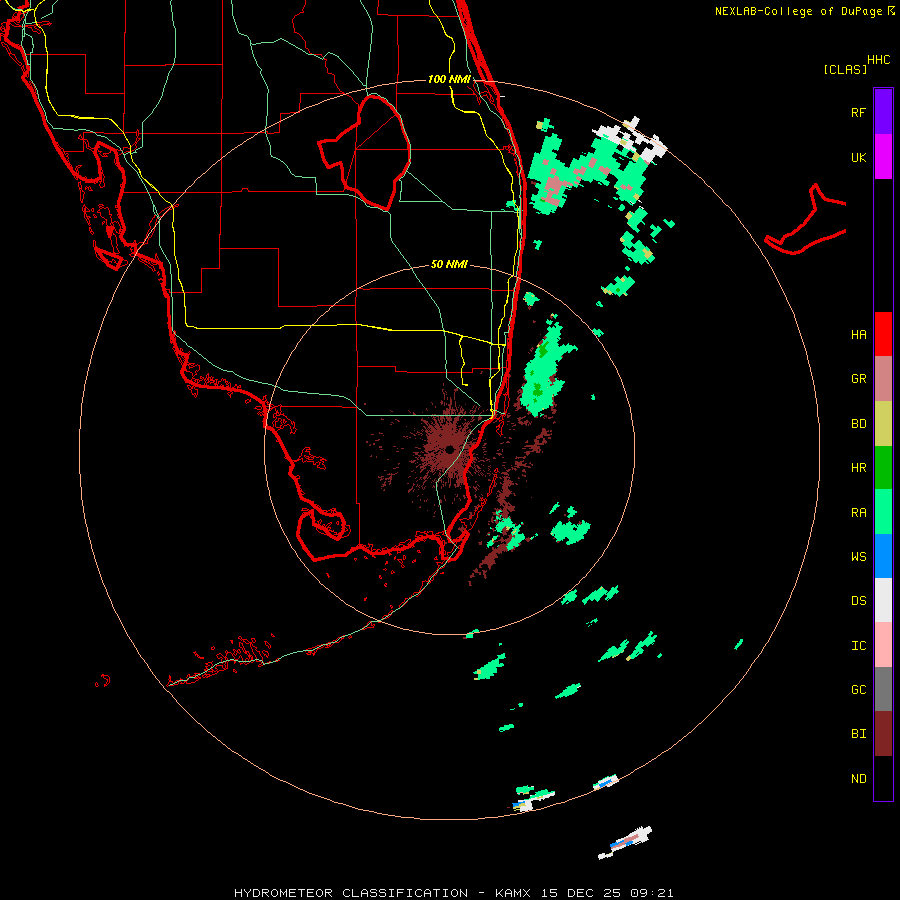
Task: Click the HA legend label
Action: coord(858,334)
